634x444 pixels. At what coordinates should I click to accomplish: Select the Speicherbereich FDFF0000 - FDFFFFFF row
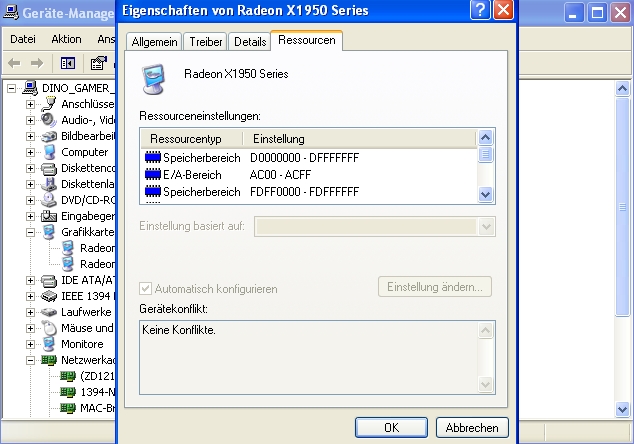[308, 192]
